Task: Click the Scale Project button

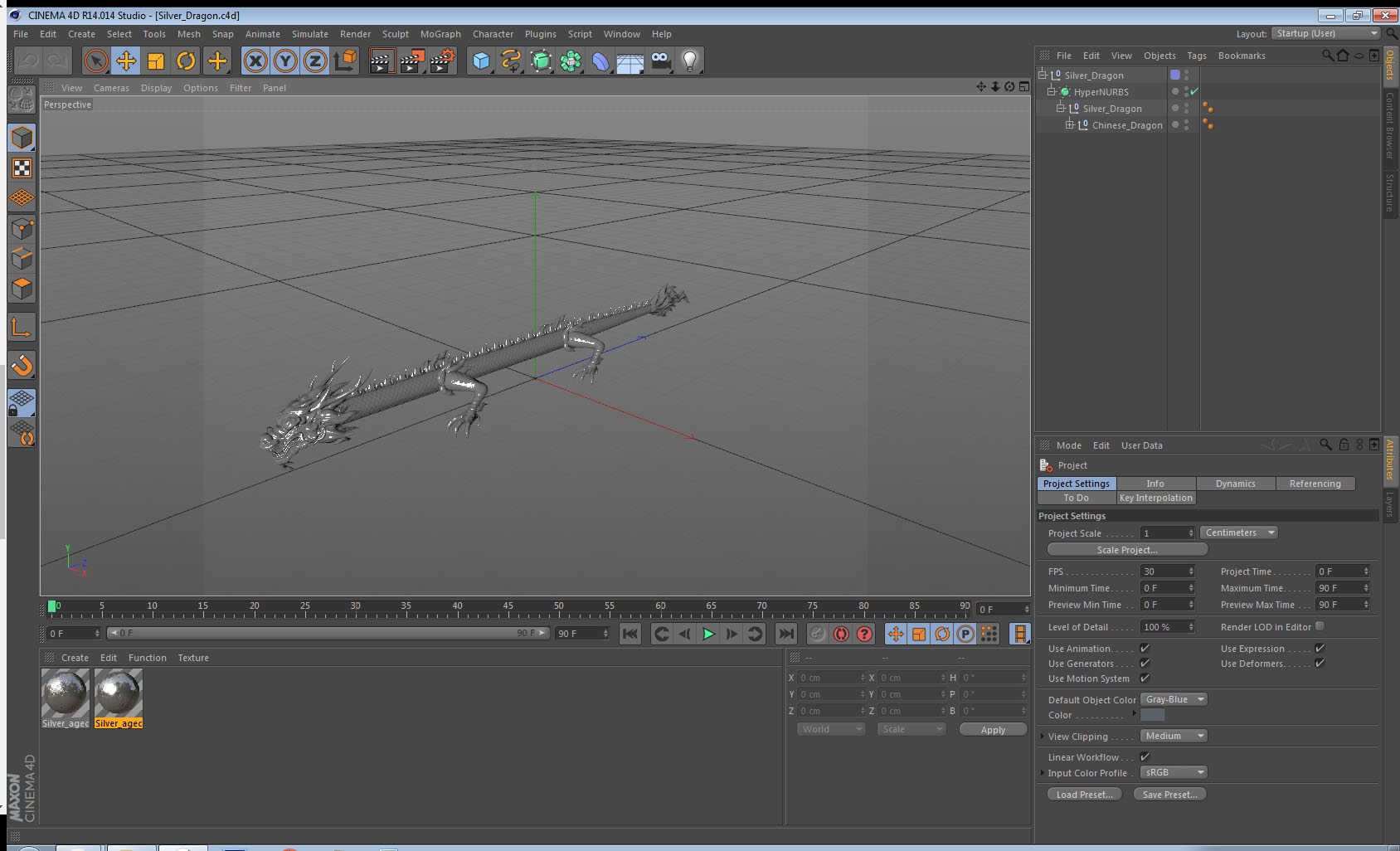Action: (x=1127, y=549)
